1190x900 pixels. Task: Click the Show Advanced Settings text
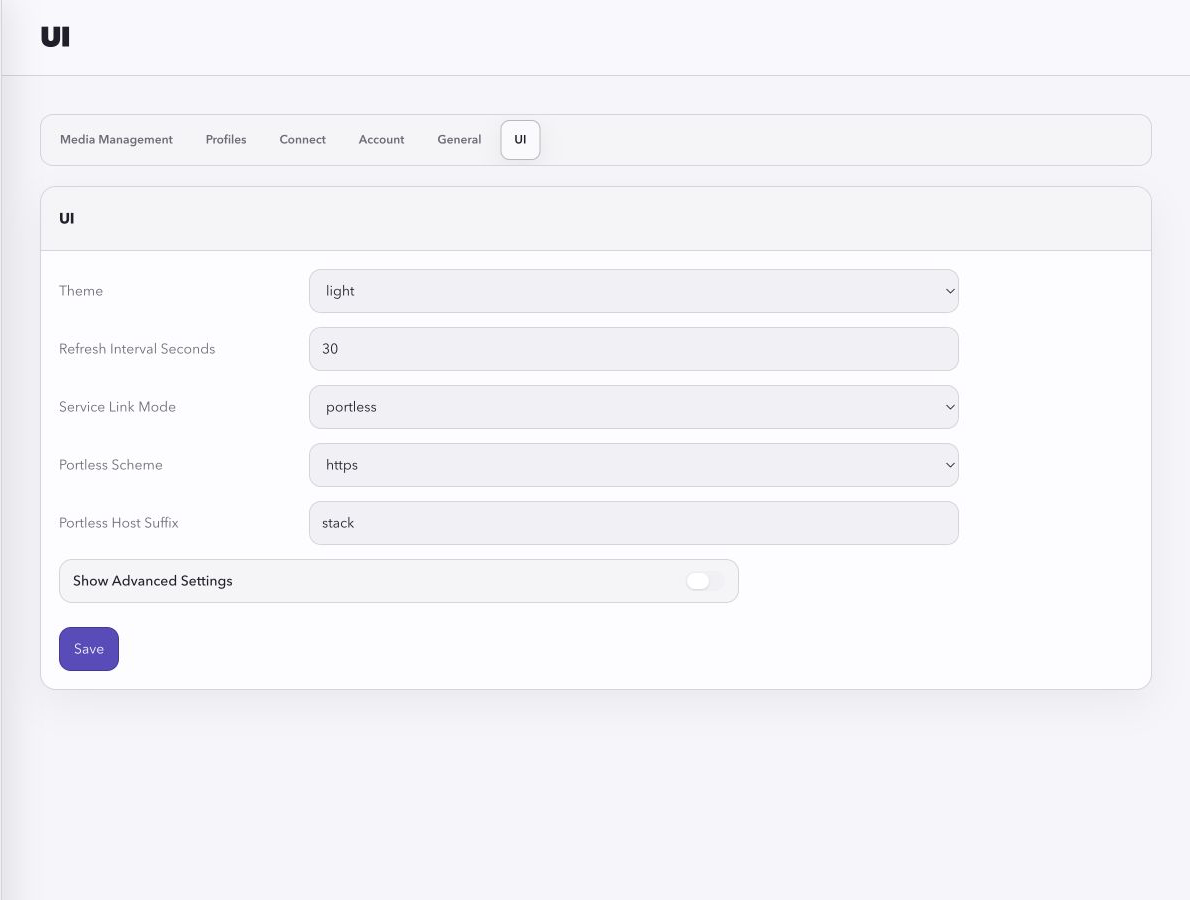[x=153, y=581]
